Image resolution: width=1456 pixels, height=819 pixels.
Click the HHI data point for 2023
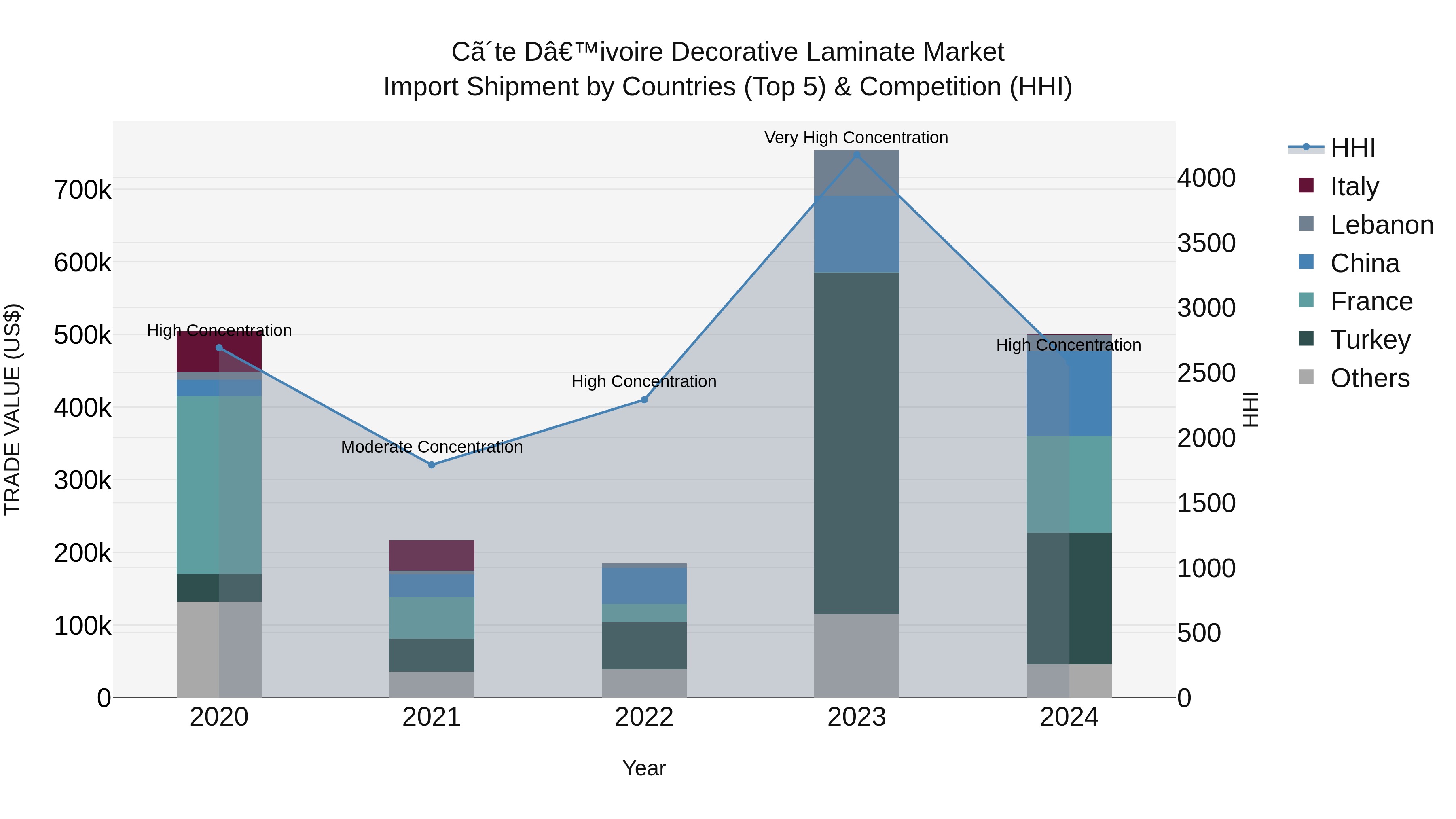856,155
